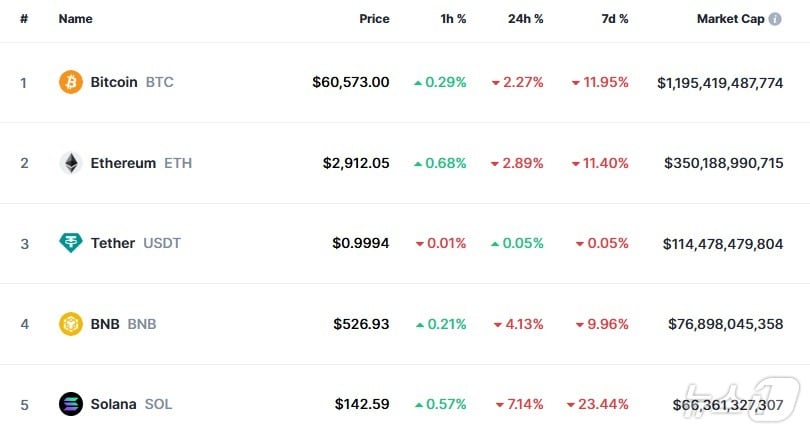Click Bitcoin's green 1h up arrow
The width and height of the screenshot is (810, 434).
pos(418,83)
